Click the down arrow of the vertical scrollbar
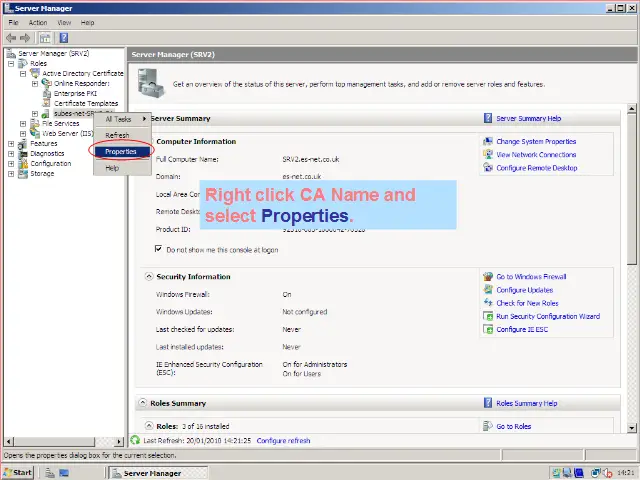Image resolution: width=640 pixels, height=480 pixels. pos(631,428)
